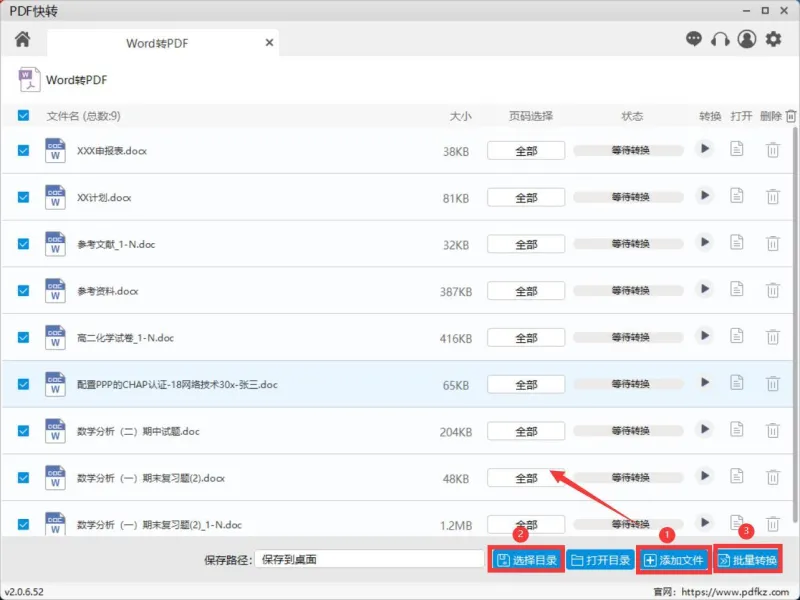Viewport: 800px width, 600px height.
Task: Open converted 高二化学试卷_1-N.doc document icon
Action: [736, 336]
